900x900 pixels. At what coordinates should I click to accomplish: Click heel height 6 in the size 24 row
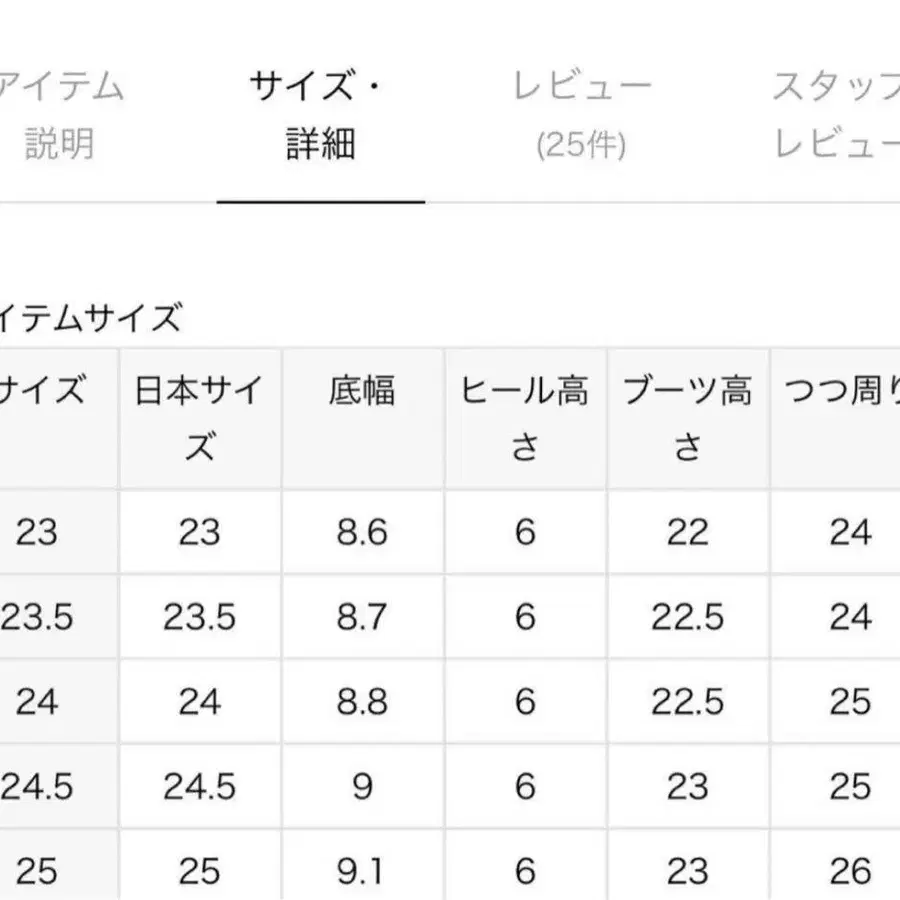pyautogui.click(x=525, y=702)
